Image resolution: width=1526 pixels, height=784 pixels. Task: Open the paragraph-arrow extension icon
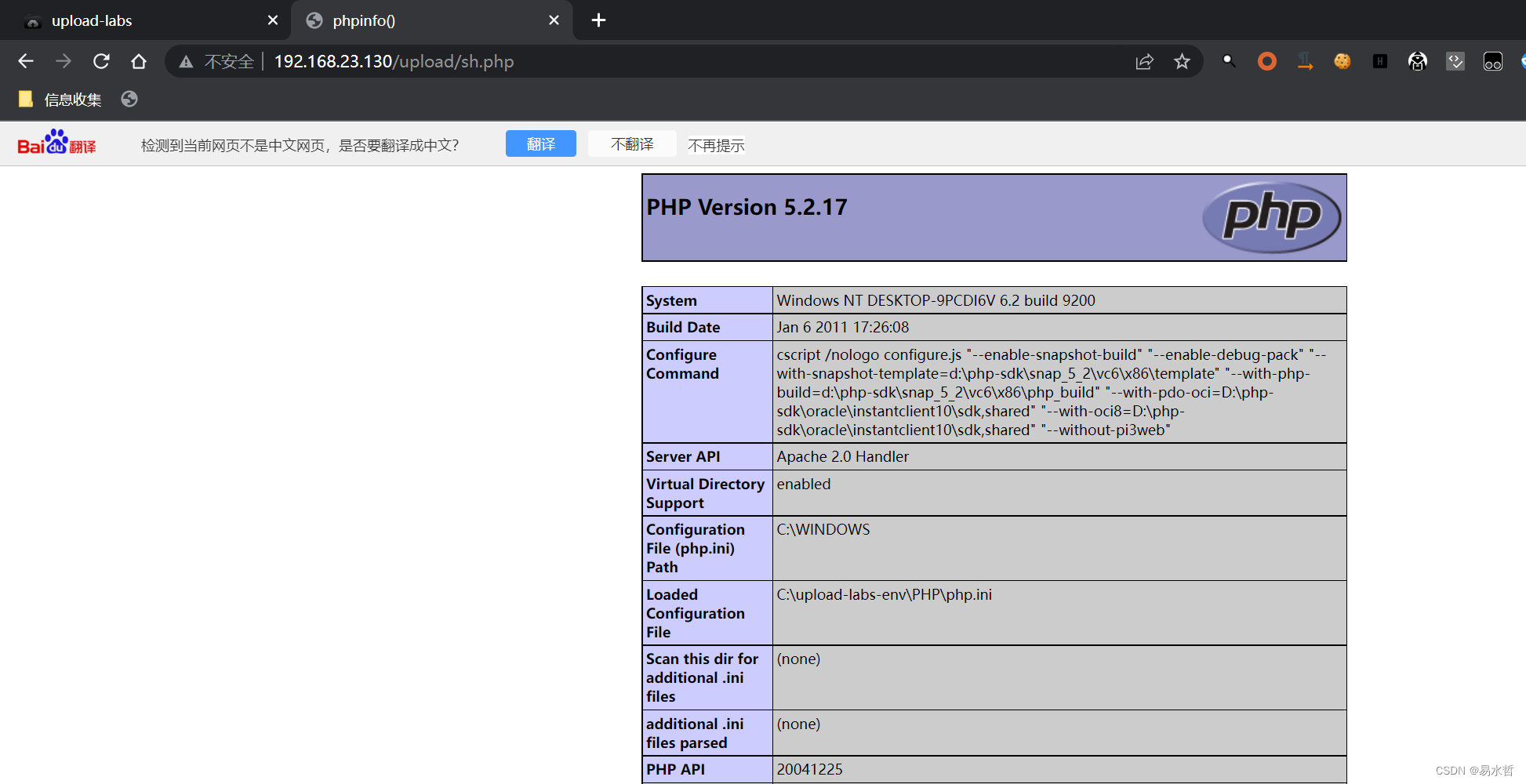(1305, 61)
